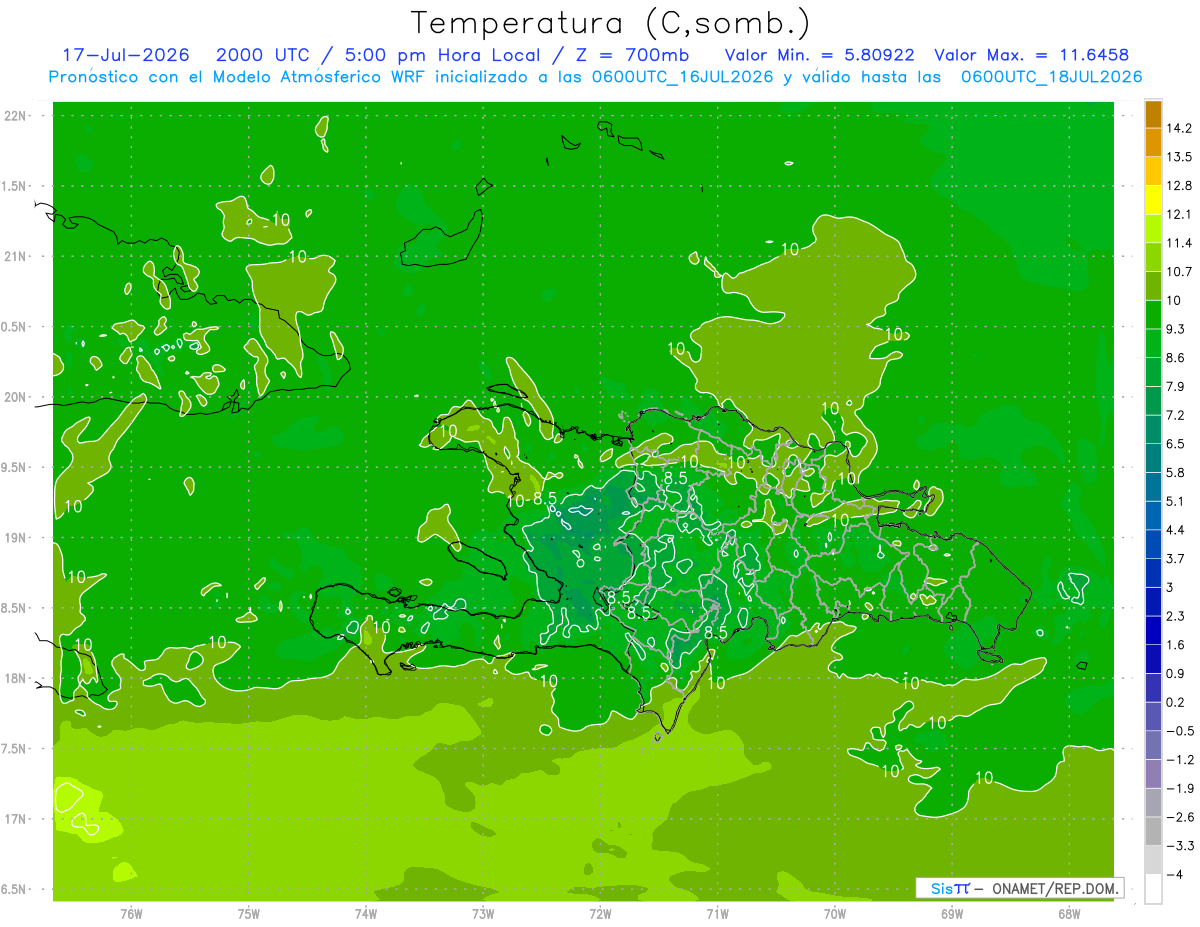Click the 9.3 colorbar label
Screen dimensions: 1200x927
point(1177,329)
